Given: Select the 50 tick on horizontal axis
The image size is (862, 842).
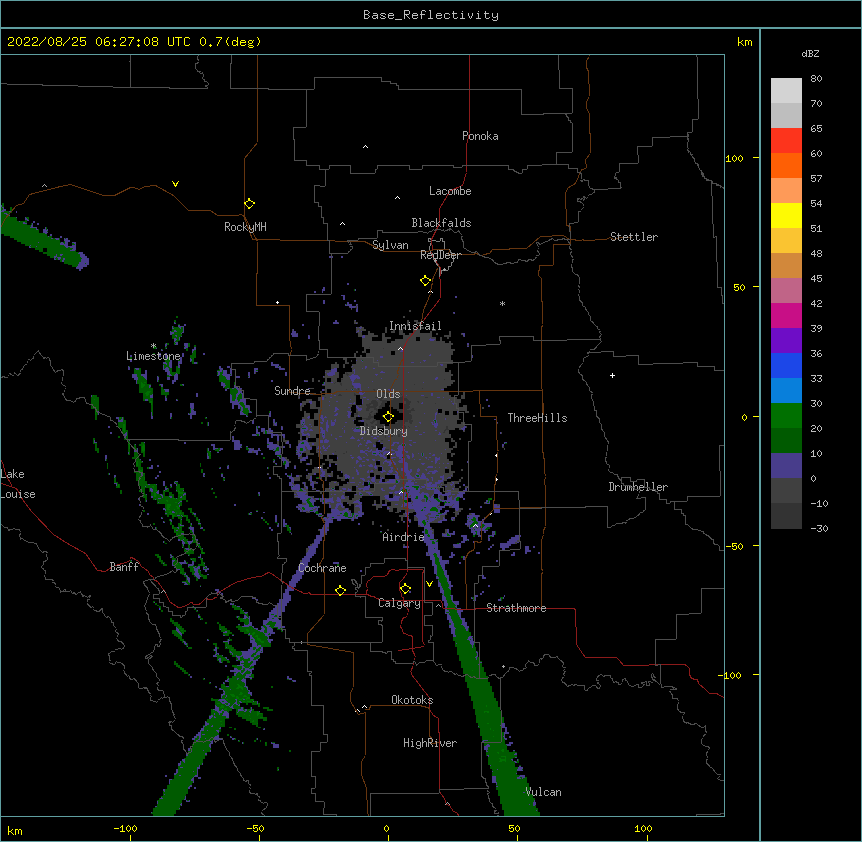Looking at the screenshot, I should pyautogui.click(x=514, y=829).
